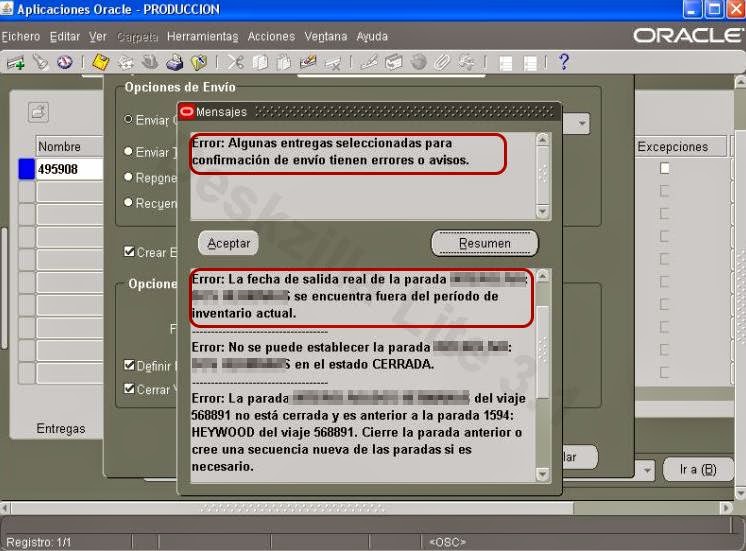This screenshot has height=551, width=746.
Task: Click the Paste clipboard icon
Action: pos(284,62)
